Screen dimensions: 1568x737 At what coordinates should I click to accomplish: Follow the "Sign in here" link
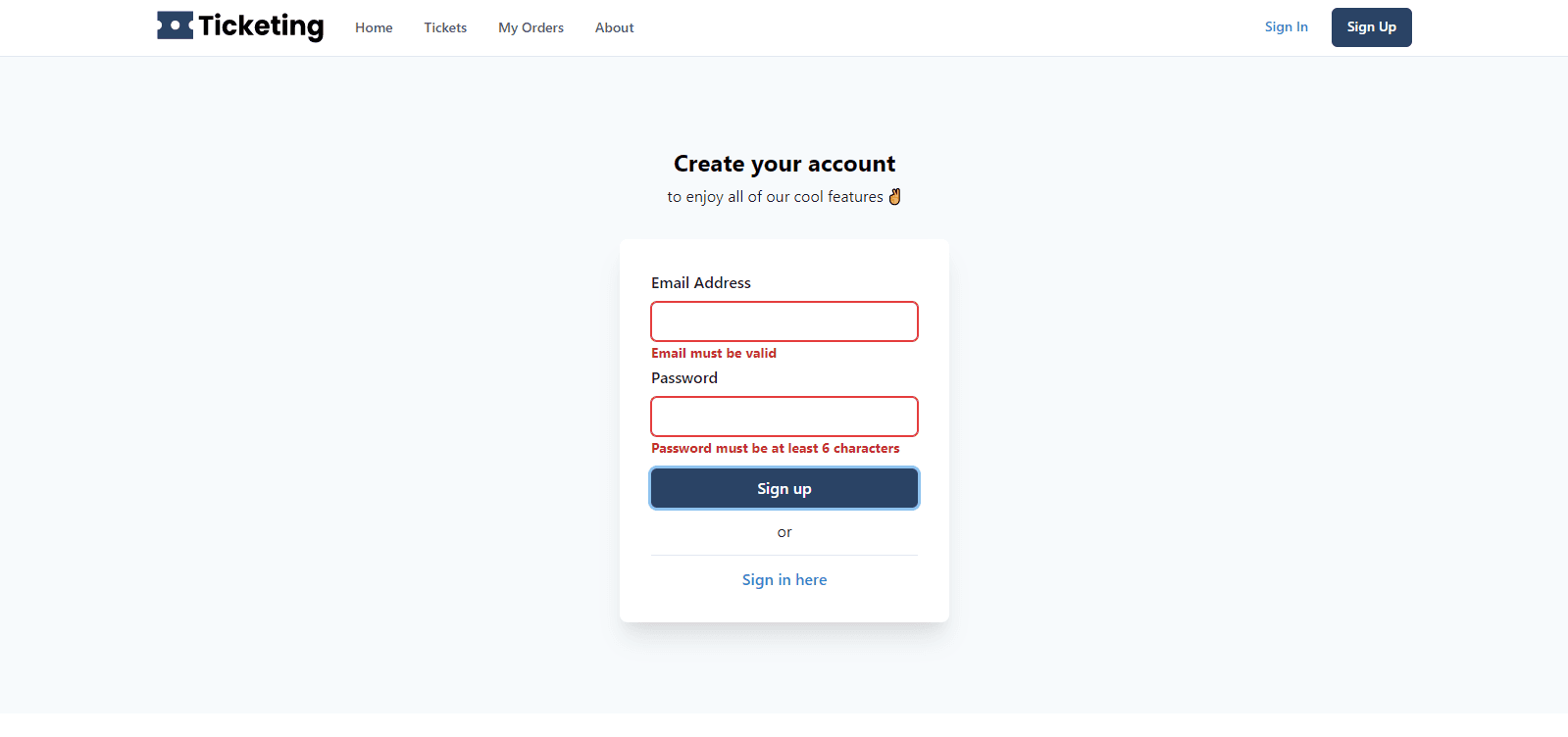784,579
